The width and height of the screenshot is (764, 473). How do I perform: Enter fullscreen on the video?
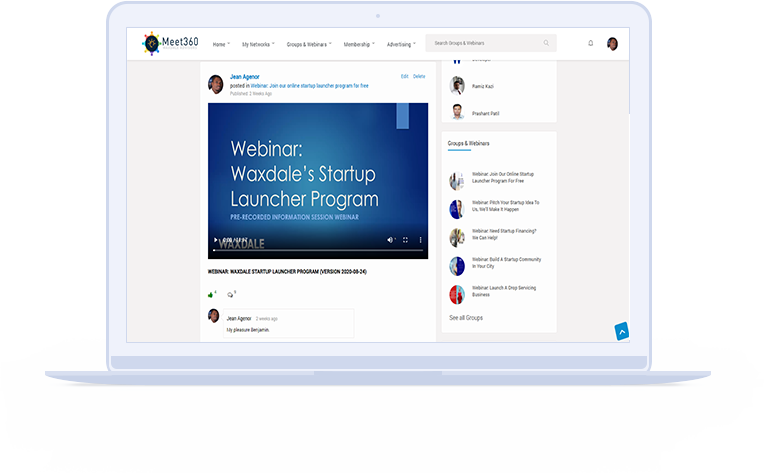coord(405,240)
